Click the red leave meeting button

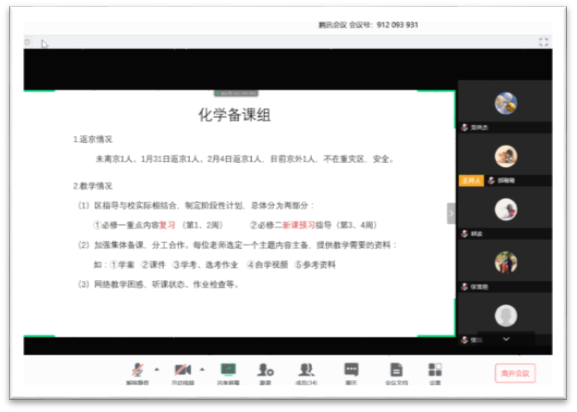(515, 373)
